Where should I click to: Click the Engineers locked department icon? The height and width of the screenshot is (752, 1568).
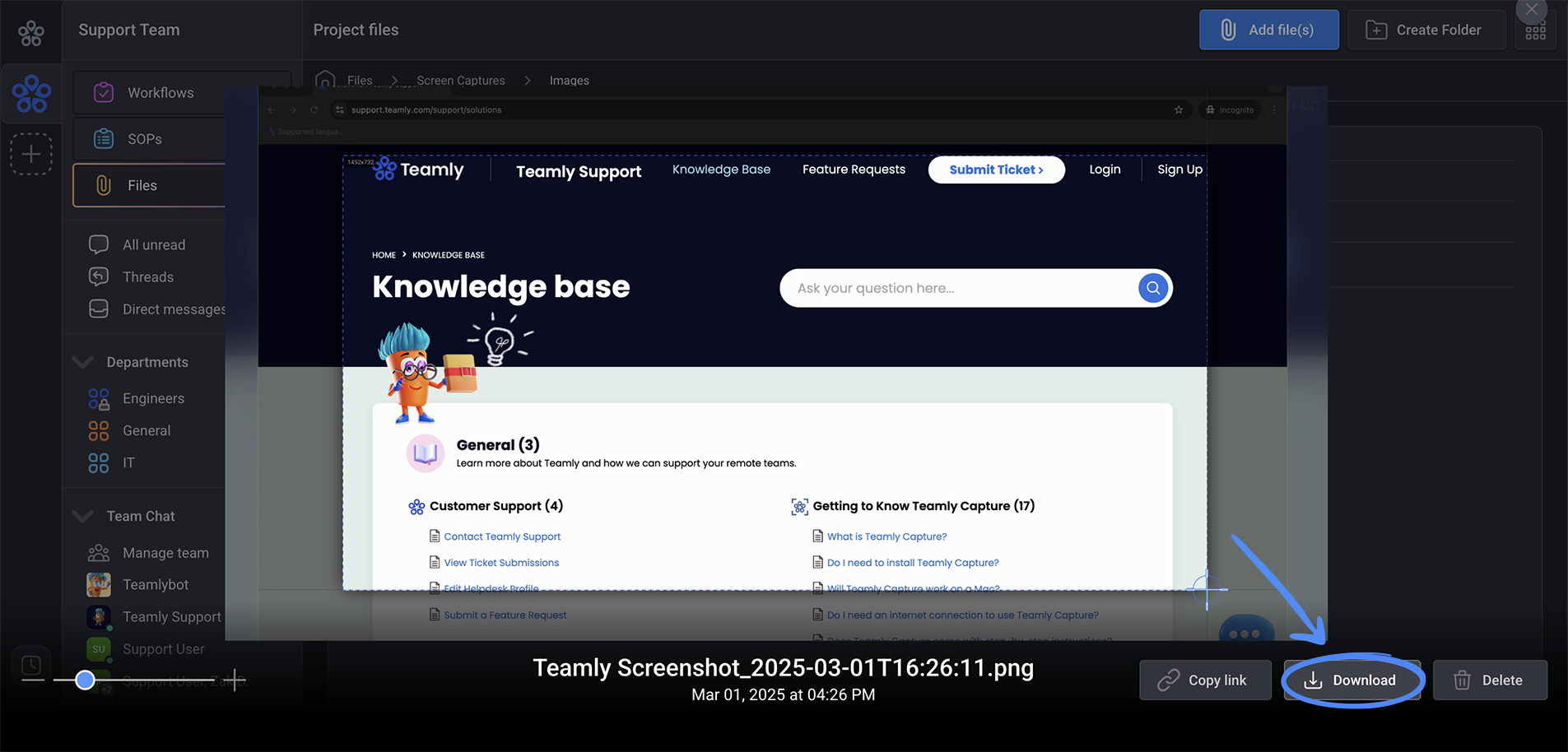(x=99, y=399)
